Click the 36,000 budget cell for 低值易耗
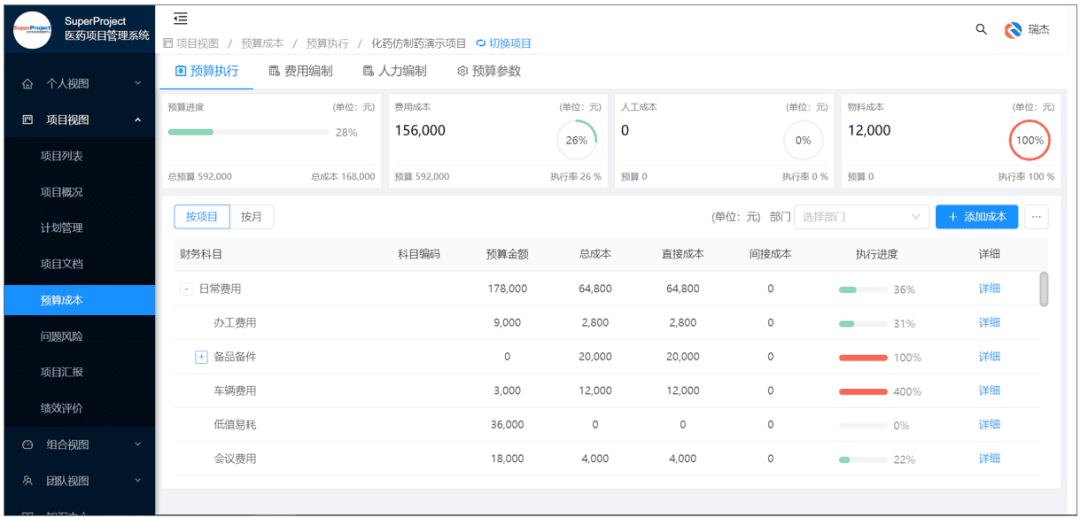The image size is (1080, 517). tap(507, 425)
